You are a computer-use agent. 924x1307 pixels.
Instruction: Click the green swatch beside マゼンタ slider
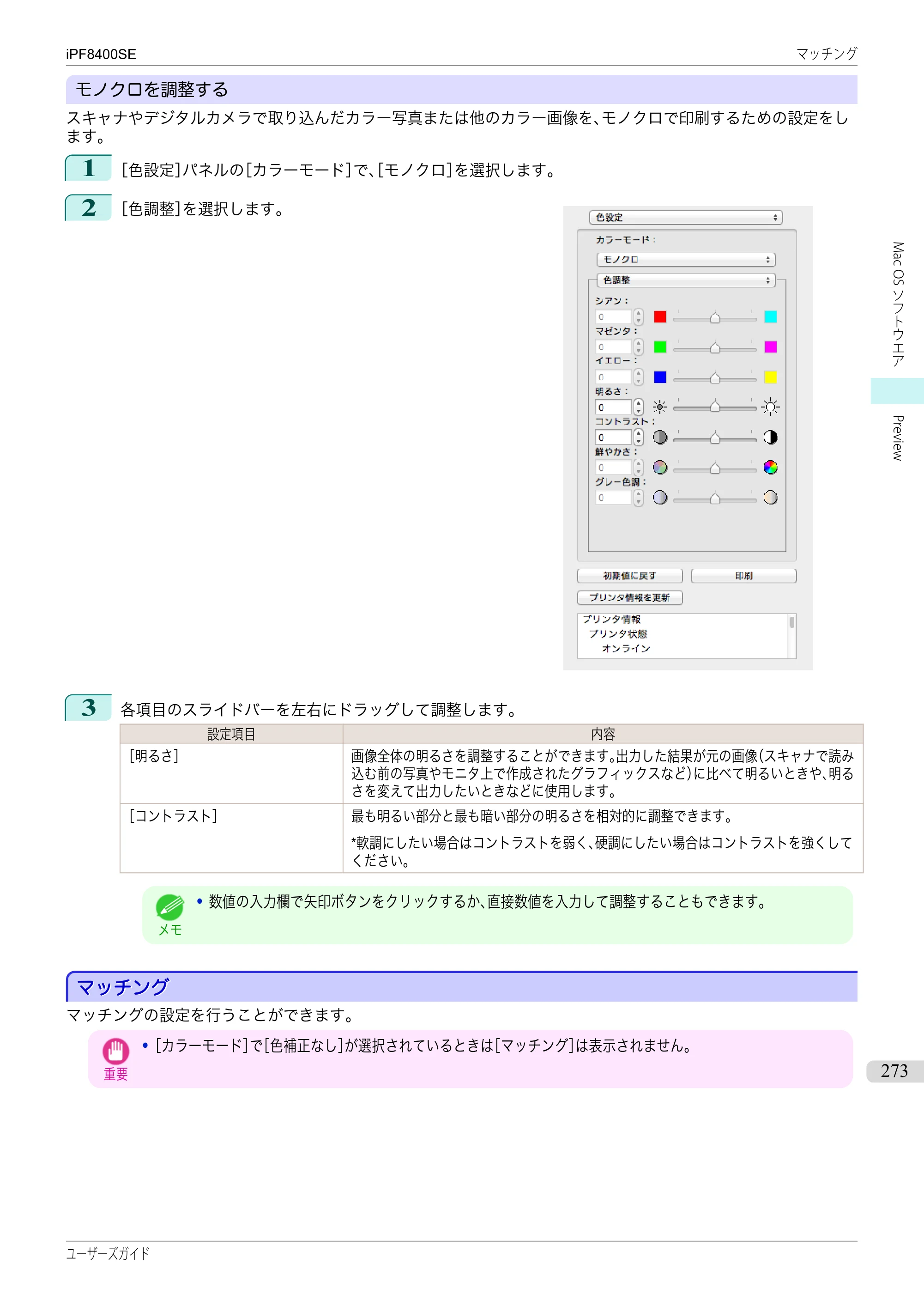(x=660, y=347)
